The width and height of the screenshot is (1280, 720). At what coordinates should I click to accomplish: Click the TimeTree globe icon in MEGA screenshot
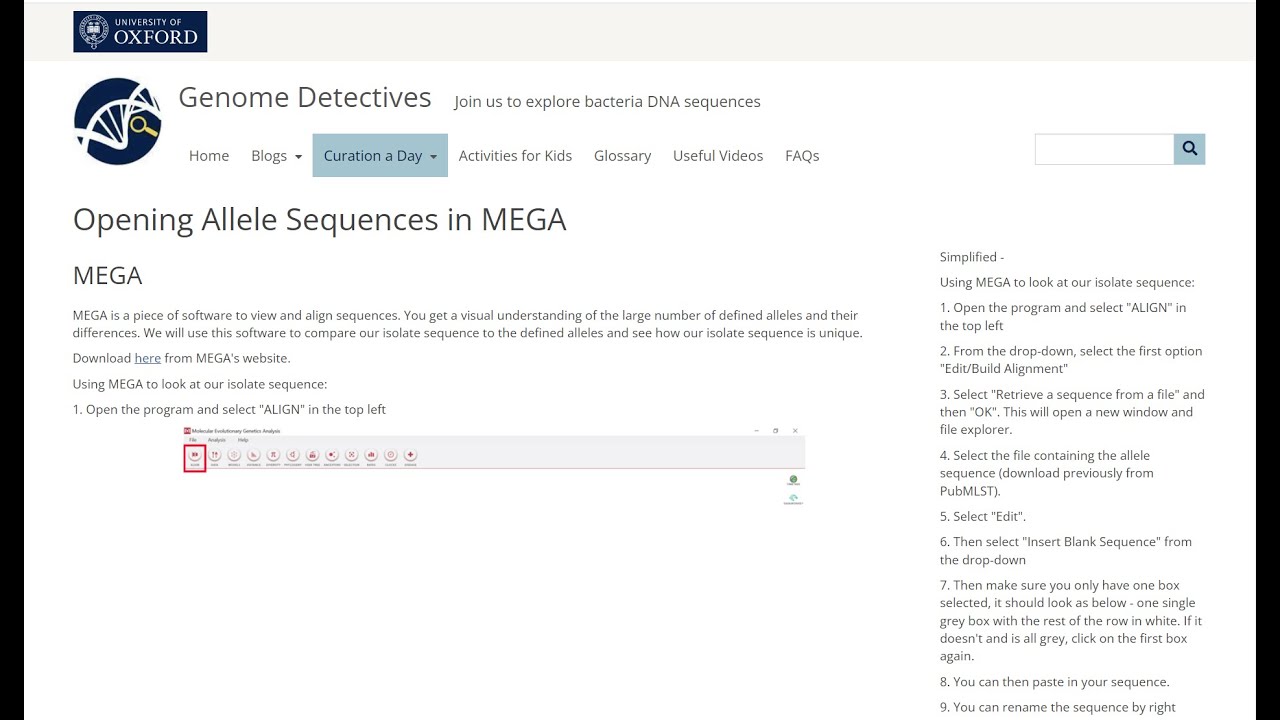click(793, 481)
